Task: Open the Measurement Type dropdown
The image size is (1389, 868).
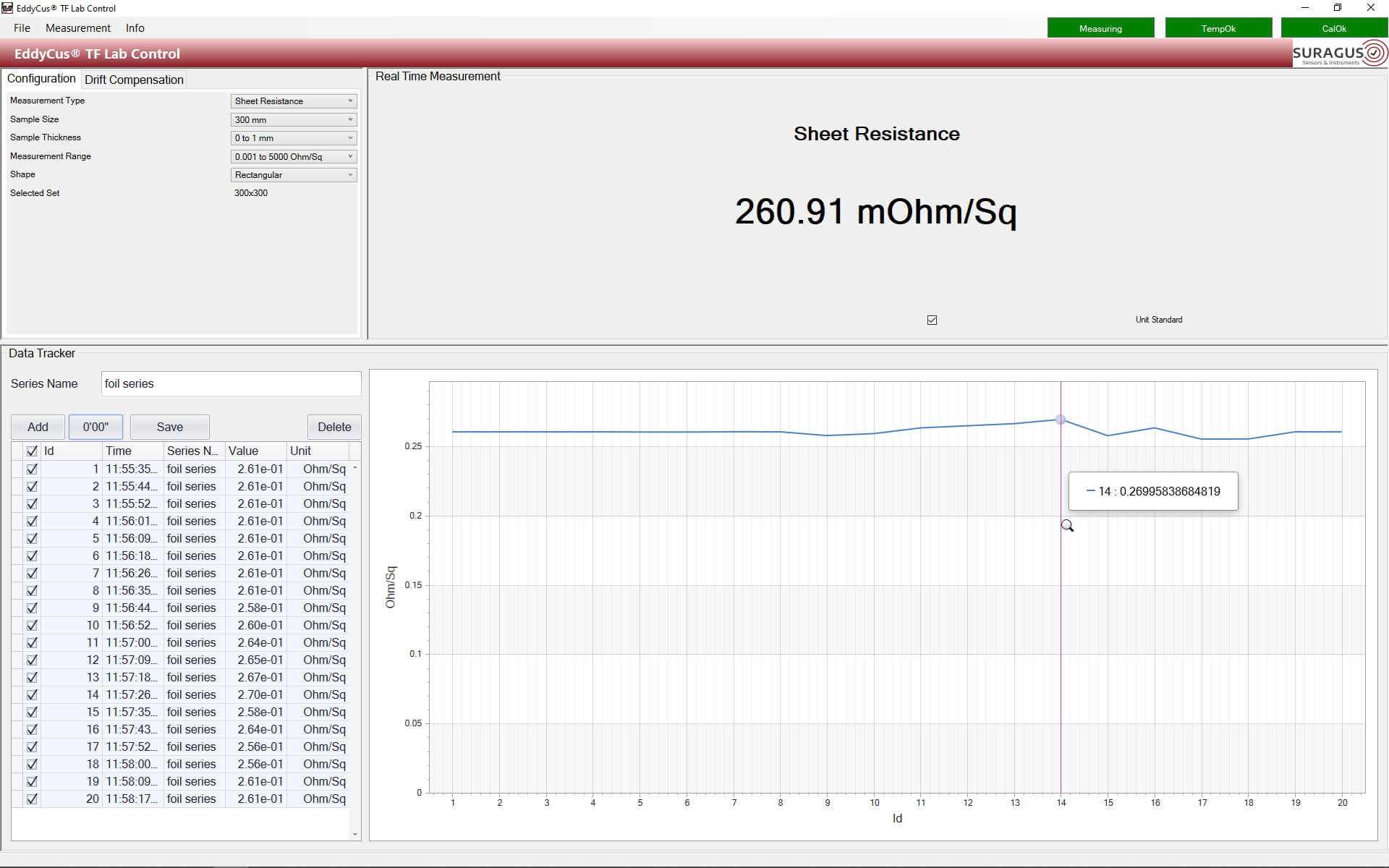Action: point(293,101)
